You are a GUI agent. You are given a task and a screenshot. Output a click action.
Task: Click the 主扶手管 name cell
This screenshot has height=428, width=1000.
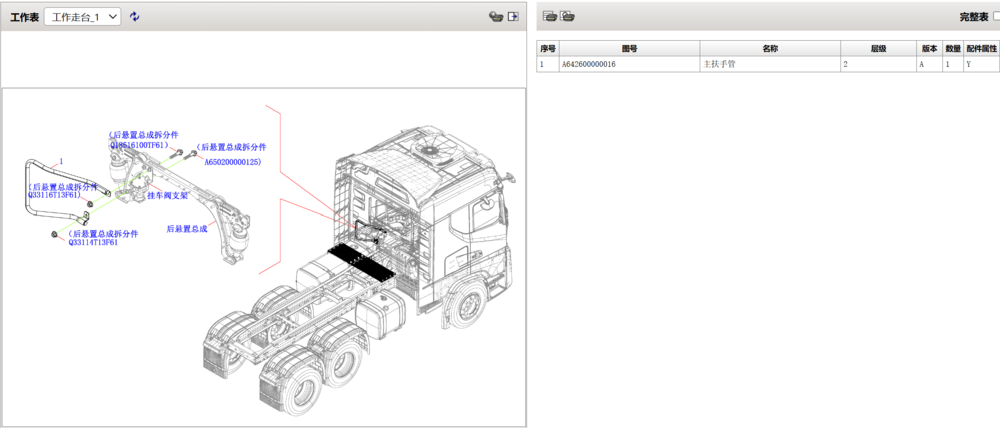point(721,64)
